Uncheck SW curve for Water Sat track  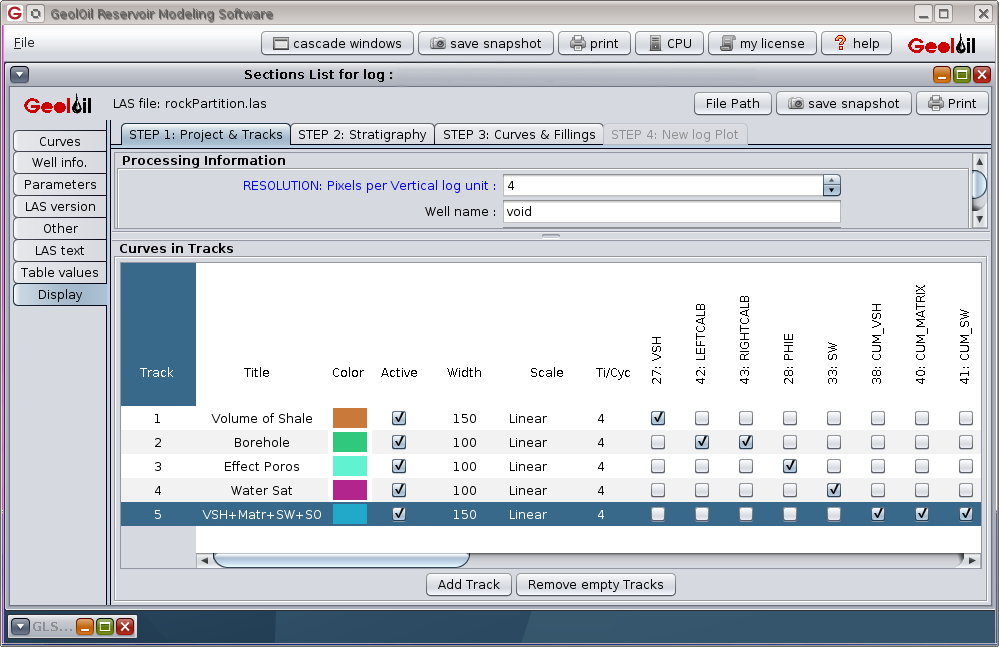click(834, 490)
